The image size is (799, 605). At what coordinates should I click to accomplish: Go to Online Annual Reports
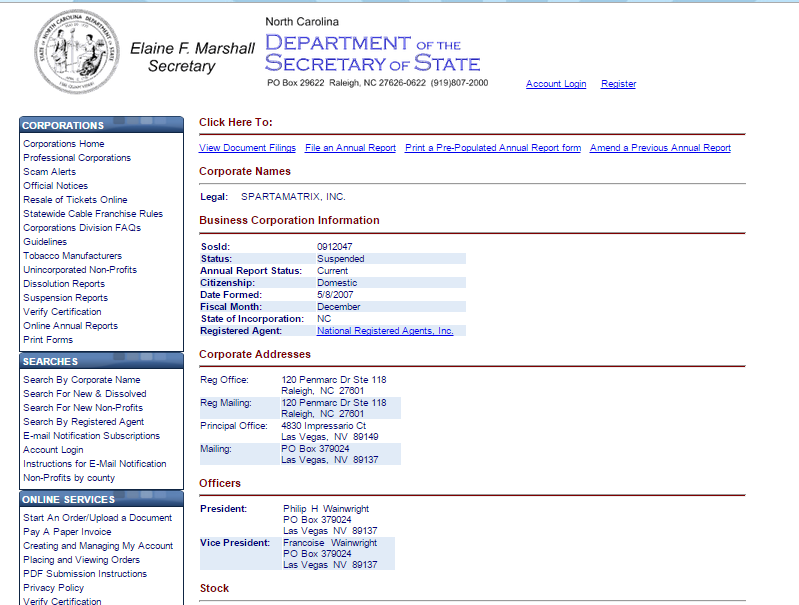[70, 326]
